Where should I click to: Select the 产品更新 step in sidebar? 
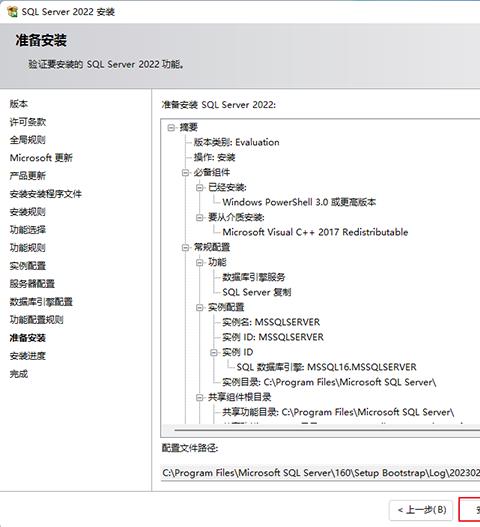coord(28,176)
